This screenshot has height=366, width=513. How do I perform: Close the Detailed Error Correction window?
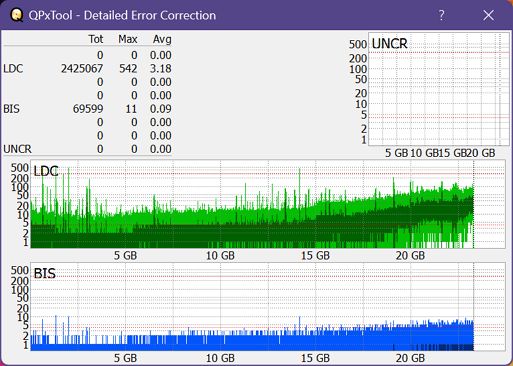pyautogui.click(x=489, y=15)
